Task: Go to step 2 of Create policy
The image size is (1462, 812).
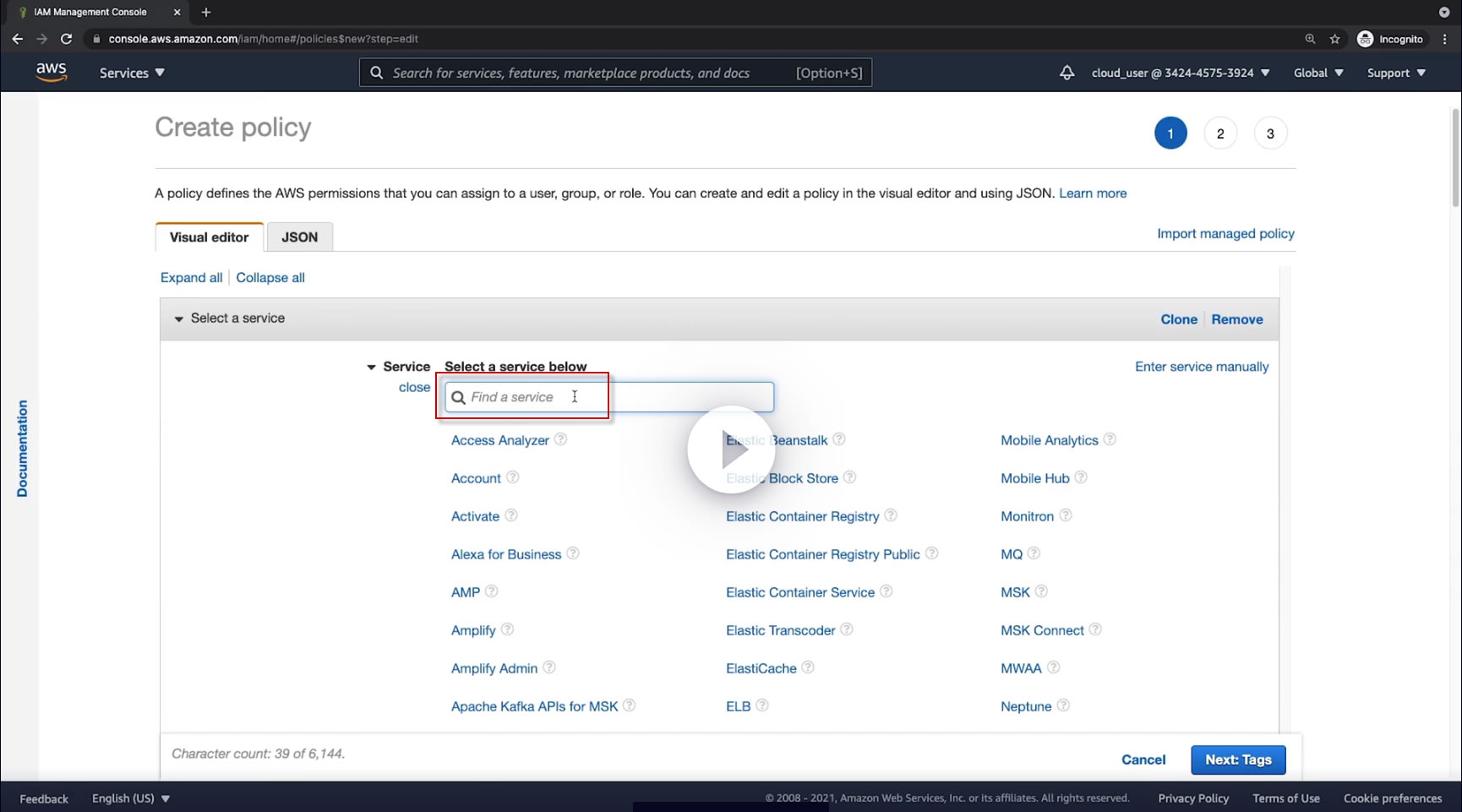Action: pyautogui.click(x=1220, y=134)
